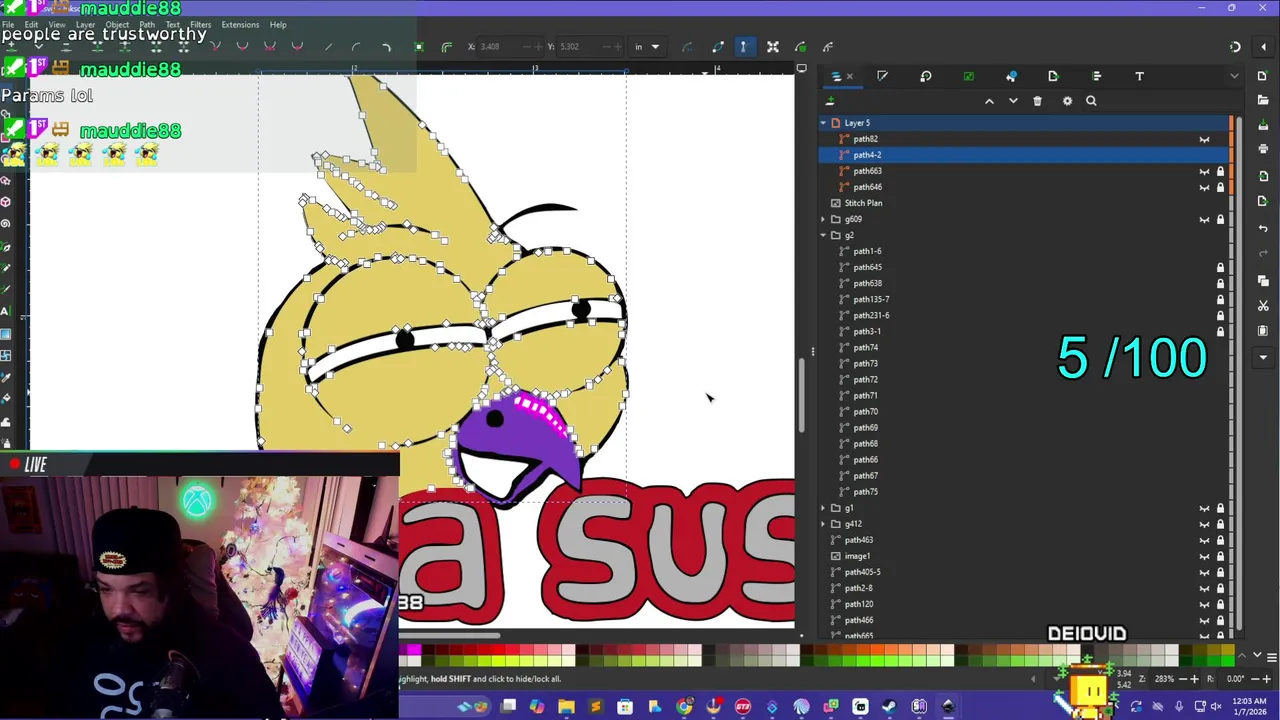Image resolution: width=1280 pixels, height=720 pixels.
Task: Unlock image1 with its lock icon
Action: coord(1220,556)
